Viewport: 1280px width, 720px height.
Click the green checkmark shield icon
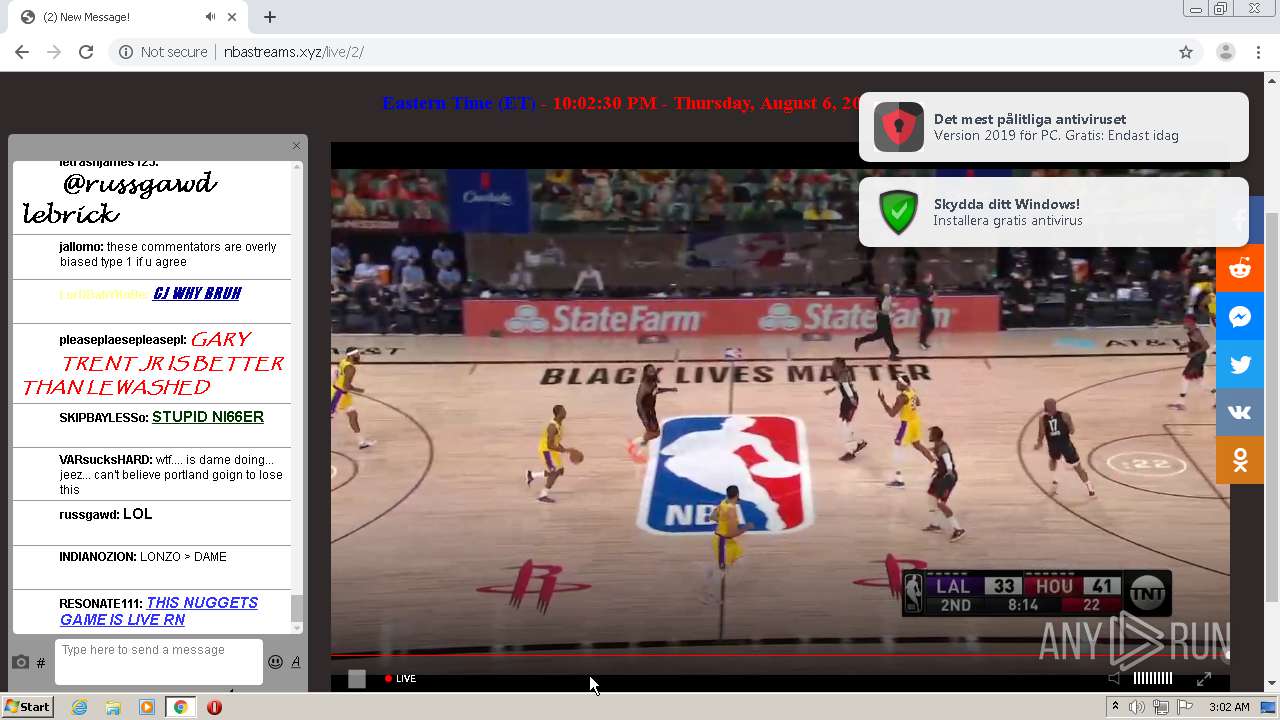tap(898, 212)
